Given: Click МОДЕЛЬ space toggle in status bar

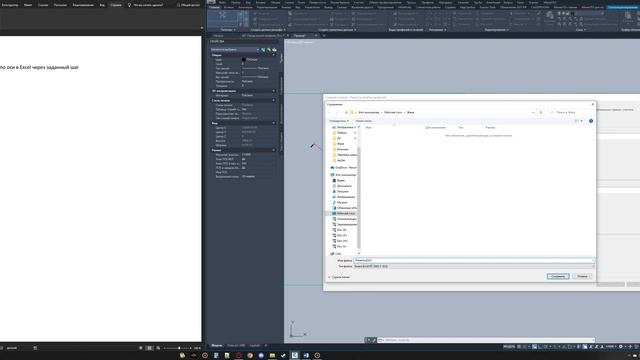Looking at the screenshot, I should pyautogui.click(x=509, y=347).
